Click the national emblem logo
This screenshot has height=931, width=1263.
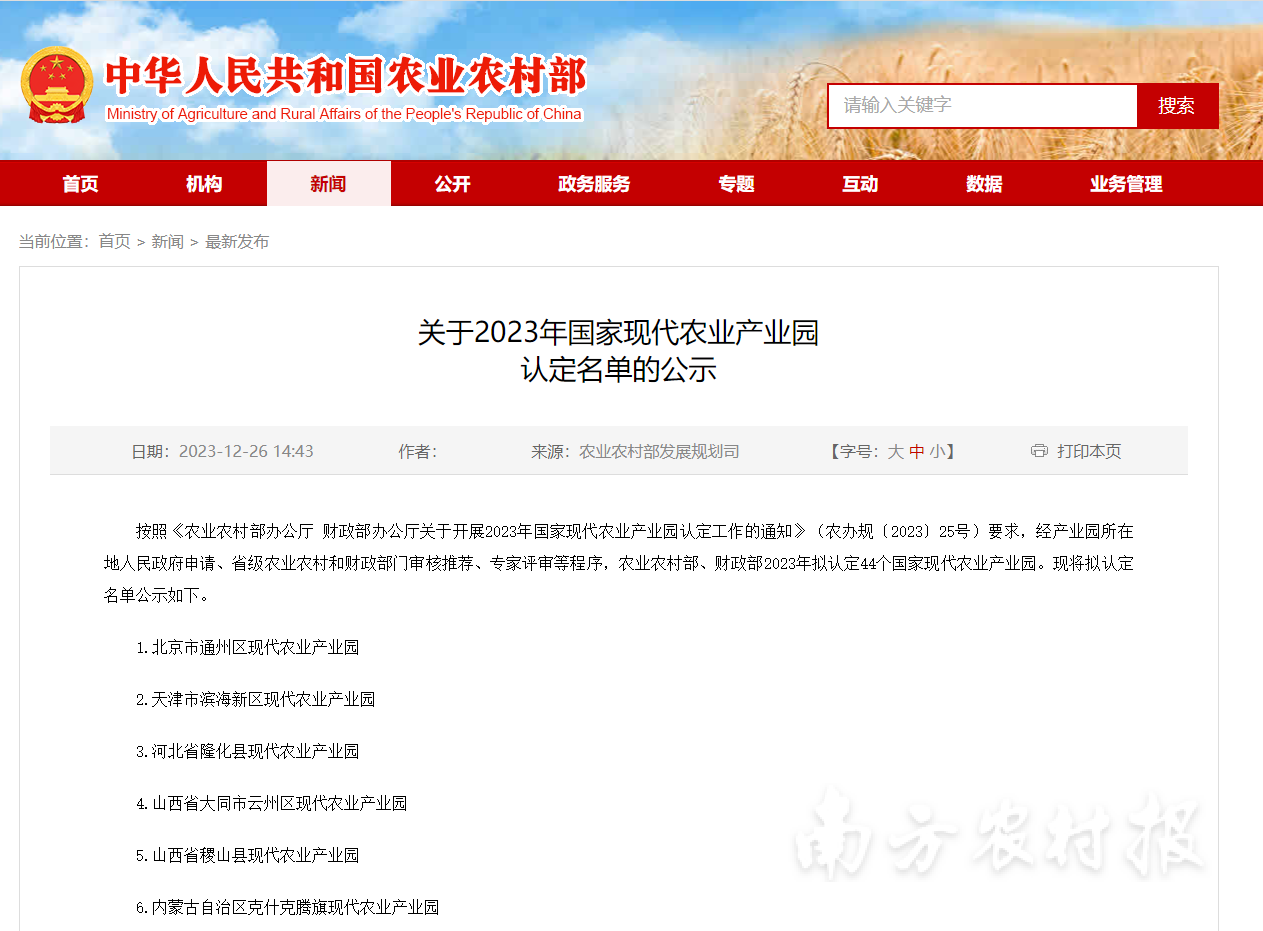pyautogui.click(x=57, y=85)
